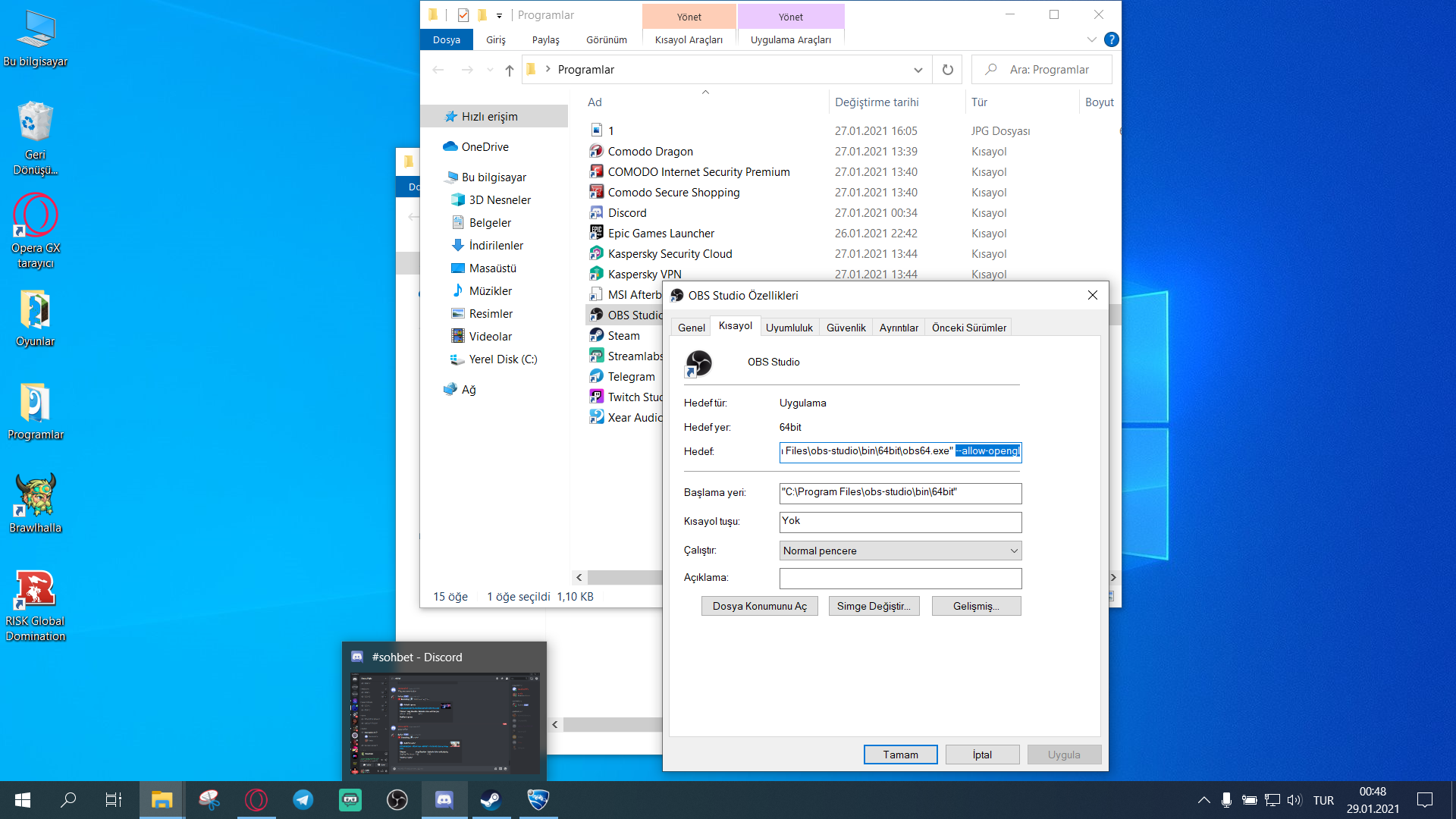
Task: Open Telegram from the taskbar
Action: [303, 800]
